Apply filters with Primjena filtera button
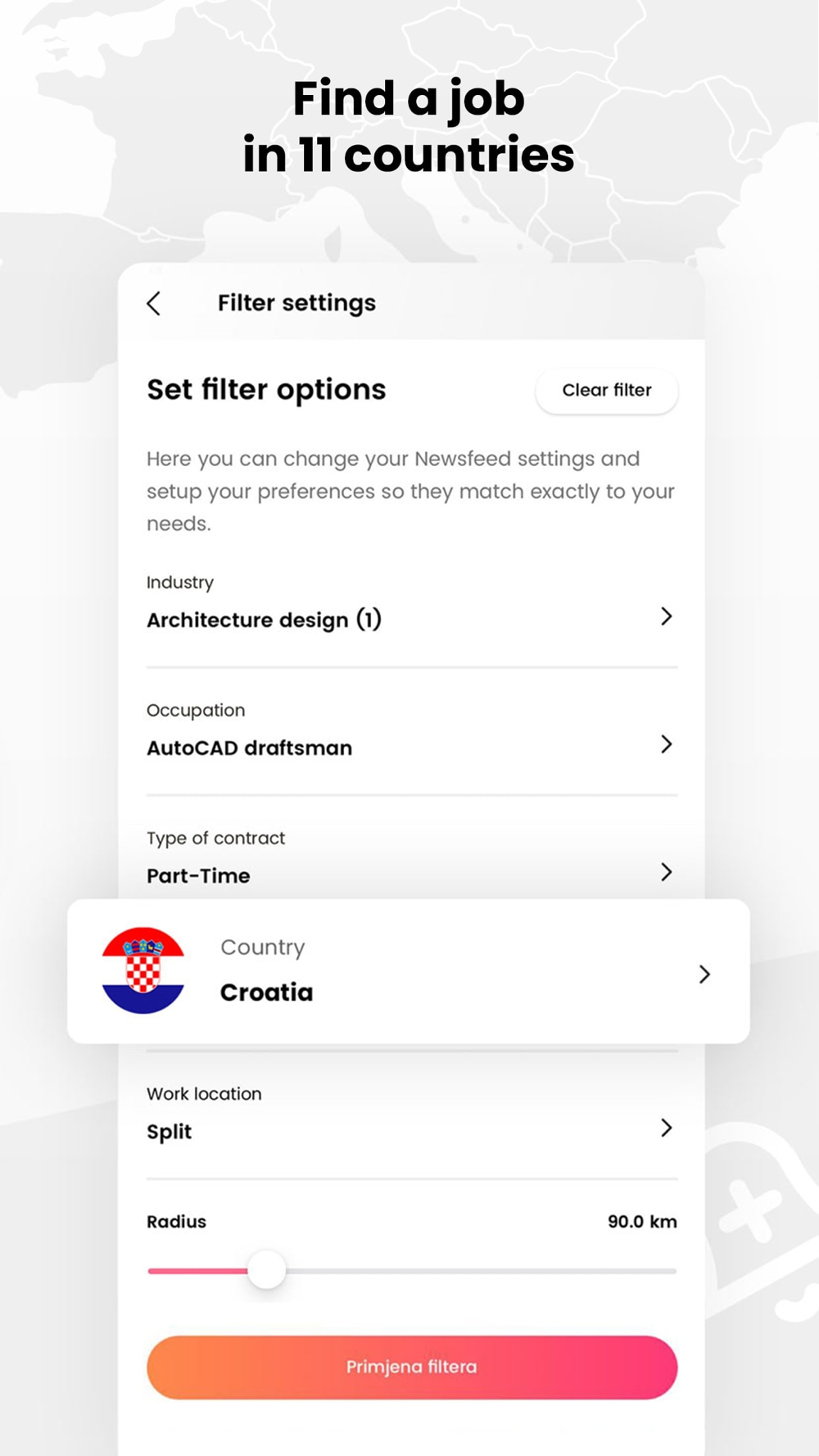This screenshot has width=819, height=1456. pyautogui.click(x=412, y=1367)
